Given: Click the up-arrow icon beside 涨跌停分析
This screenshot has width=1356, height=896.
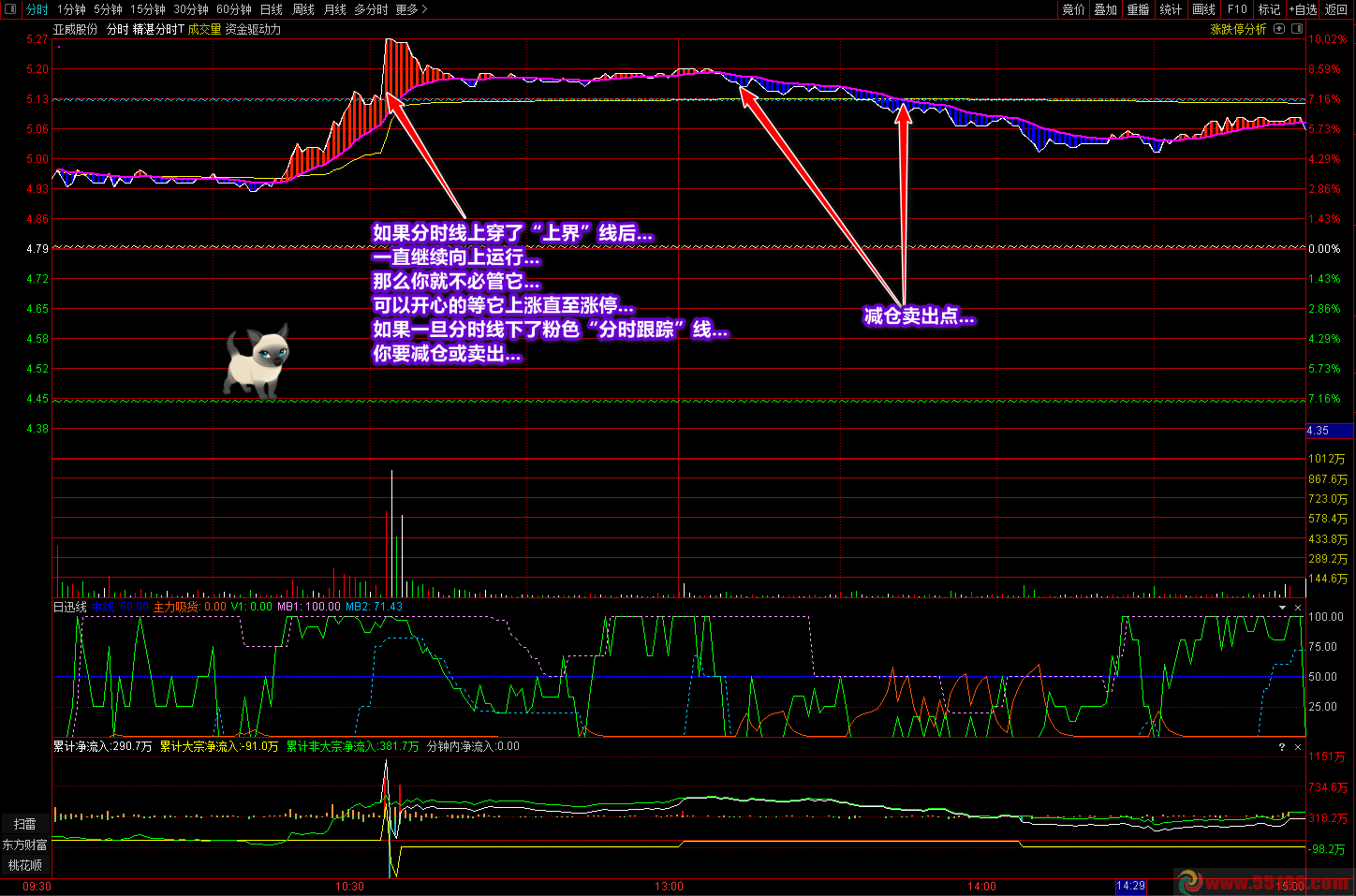Looking at the screenshot, I should point(1279,29).
